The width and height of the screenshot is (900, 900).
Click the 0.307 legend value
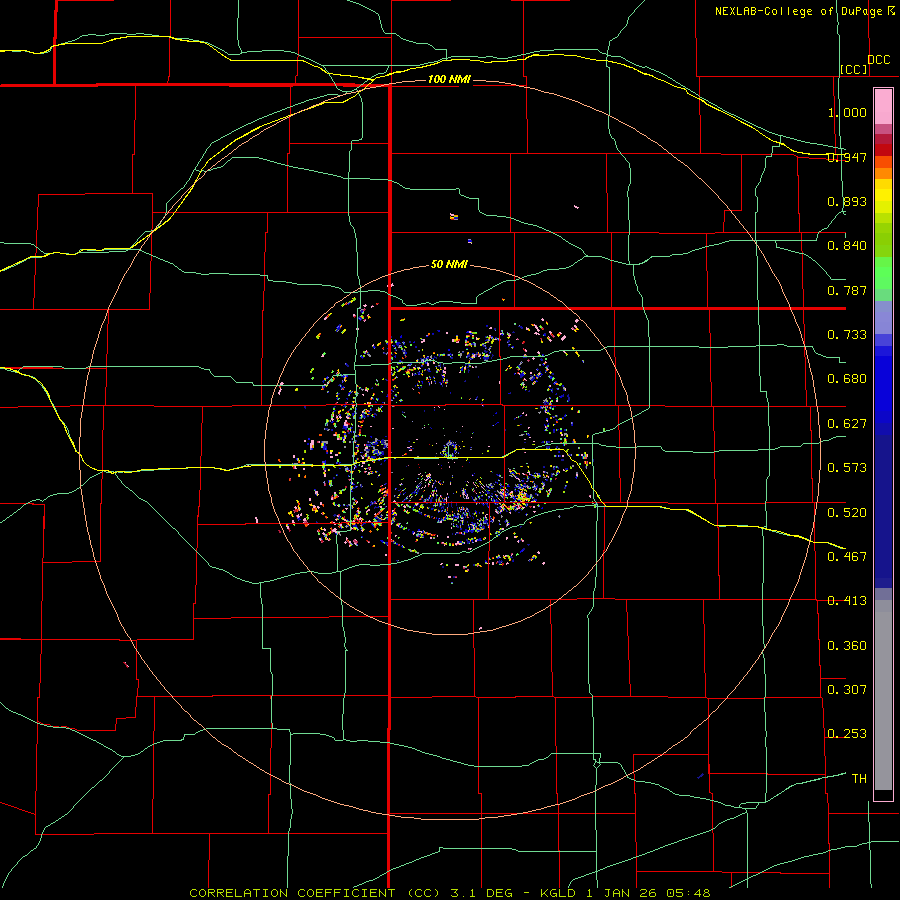point(847,690)
